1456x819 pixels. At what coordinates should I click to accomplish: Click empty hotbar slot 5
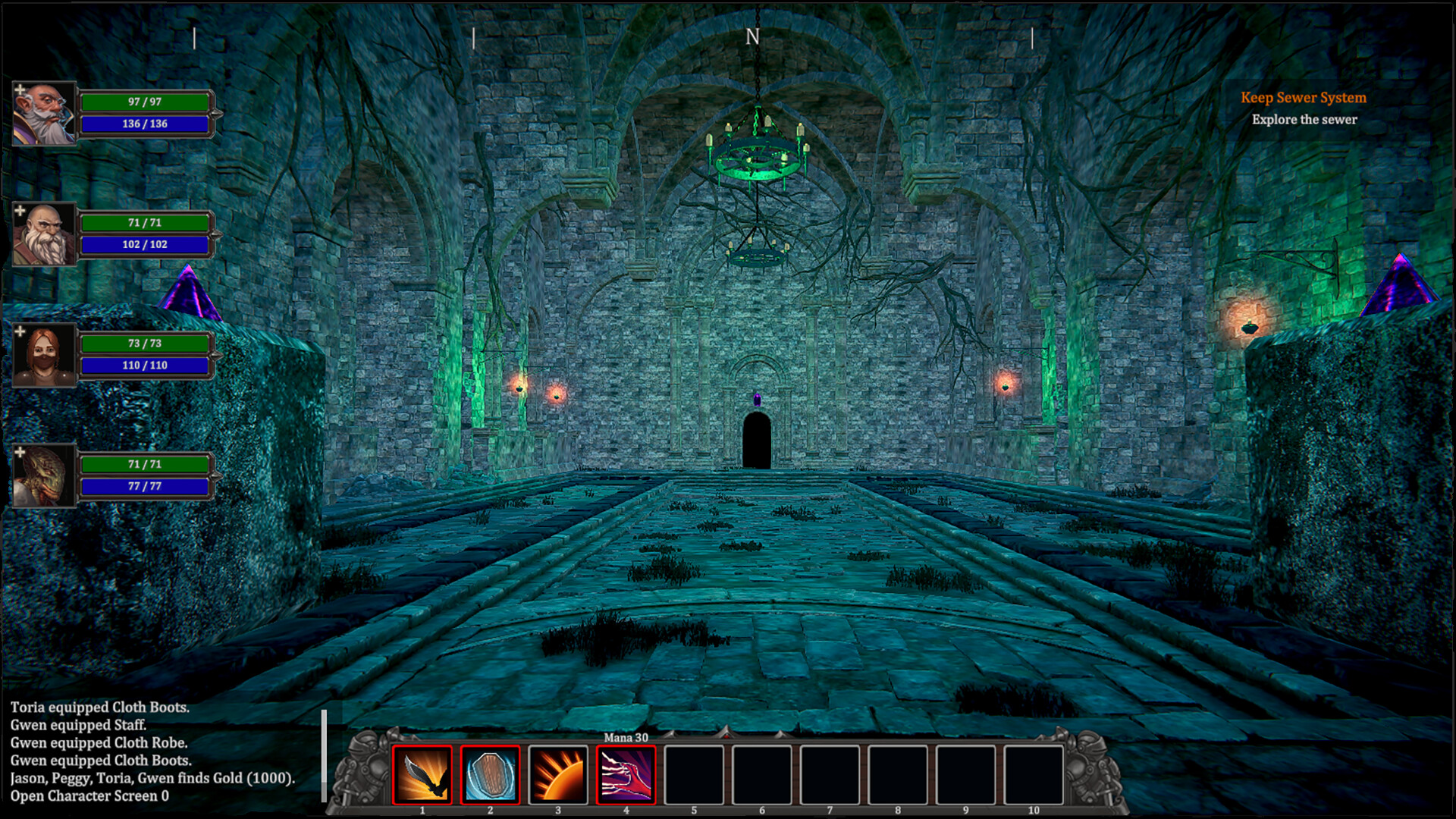tap(694, 772)
